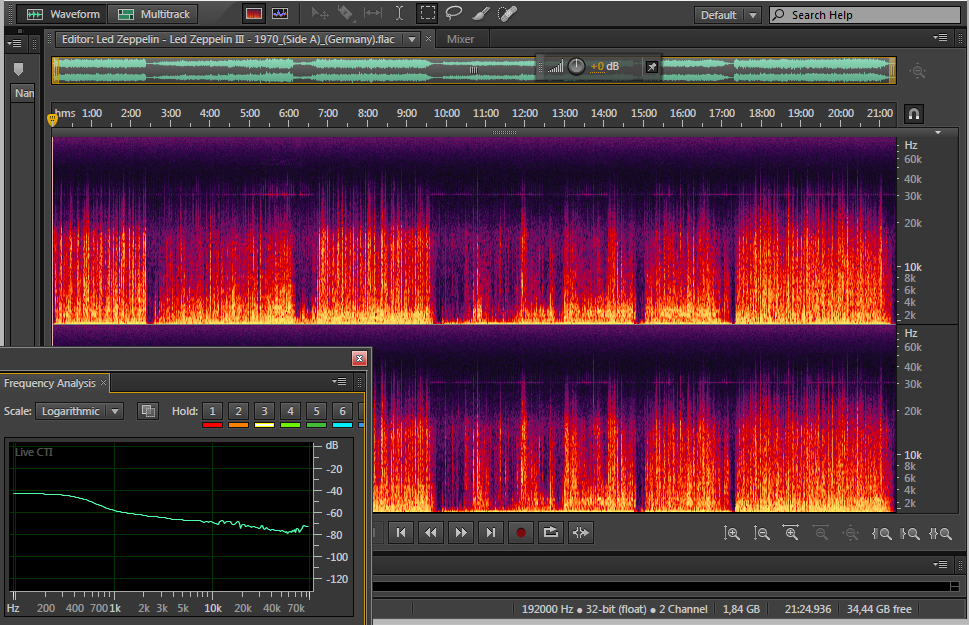
Task: Click the 34,44 GB free status text
Action: coord(879,609)
